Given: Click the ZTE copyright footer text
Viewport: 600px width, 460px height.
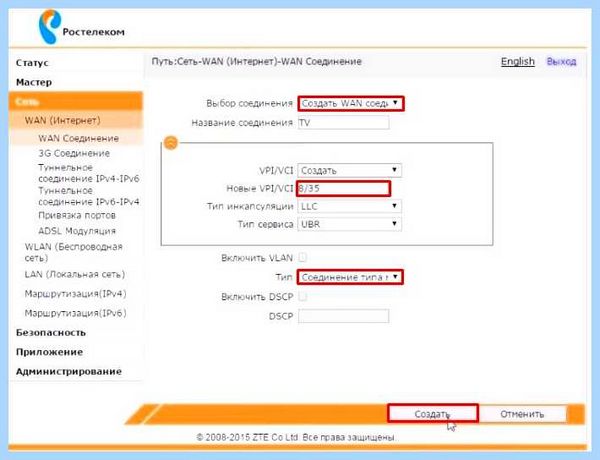Looking at the screenshot, I should click(297, 437).
